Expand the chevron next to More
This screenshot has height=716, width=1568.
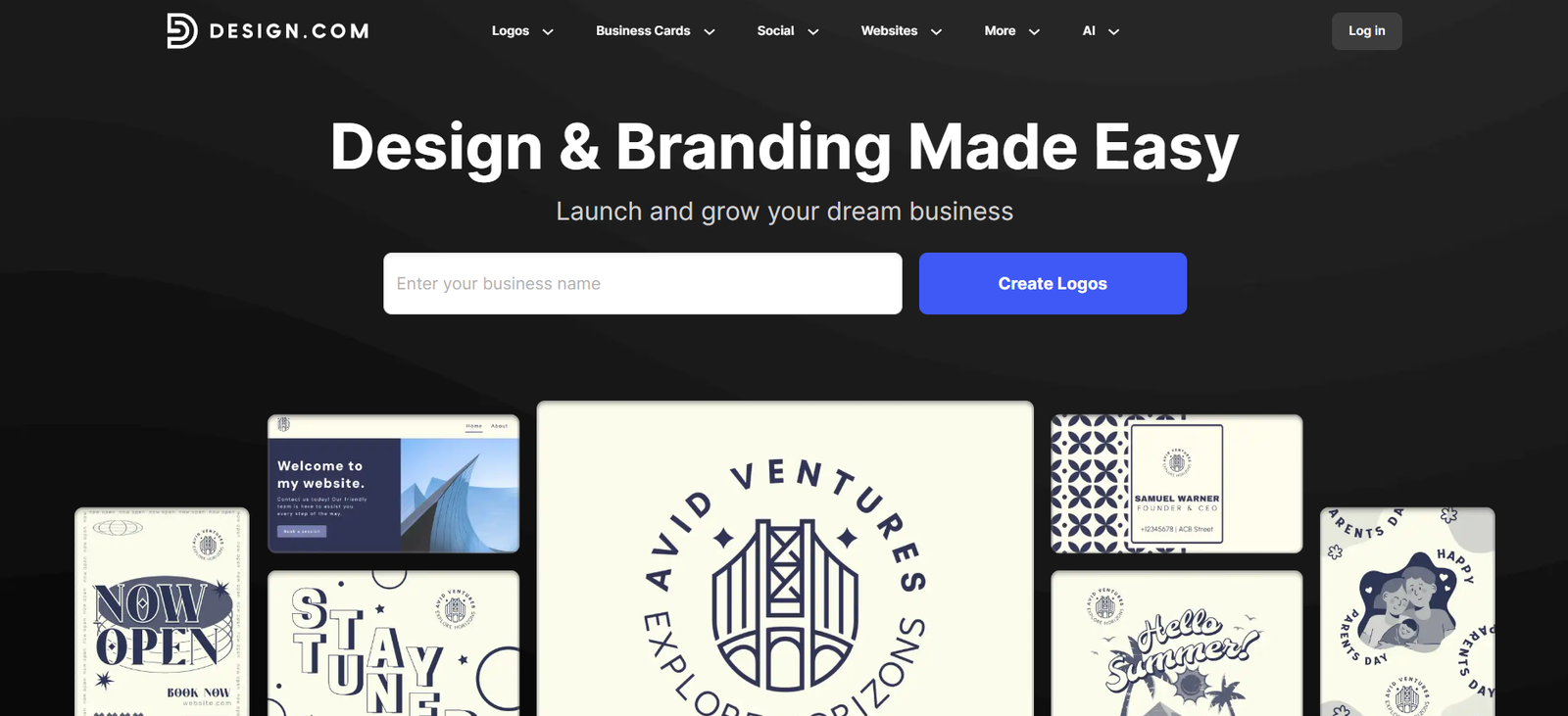pyautogui.click(x=1034, y=31)
